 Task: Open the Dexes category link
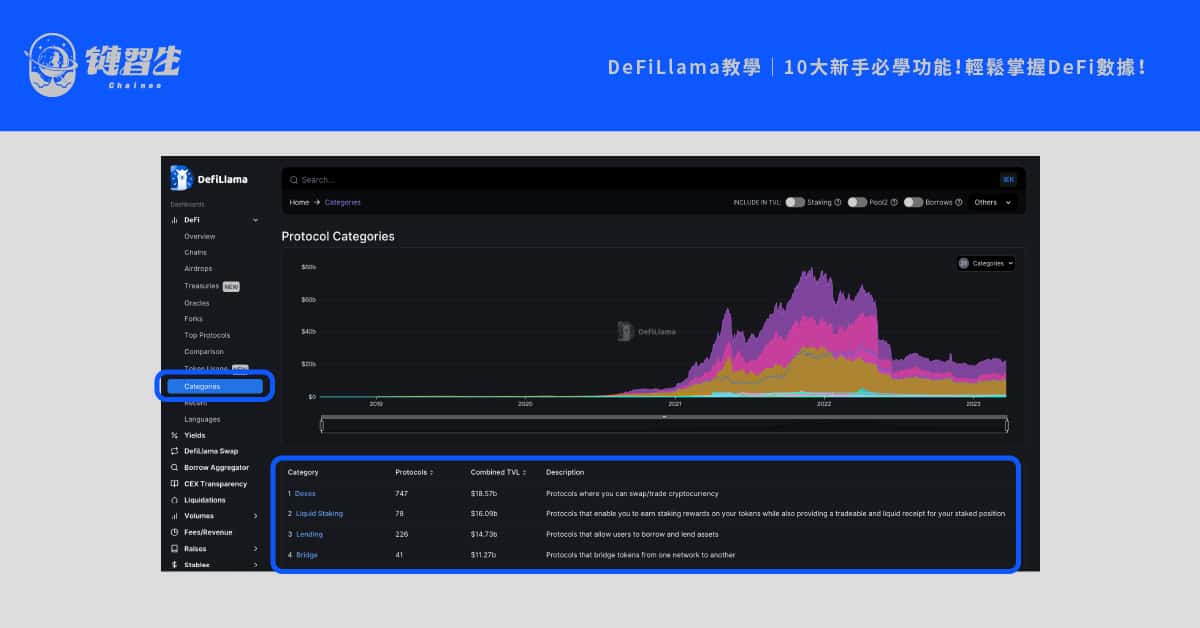click(x=305, y=493)
